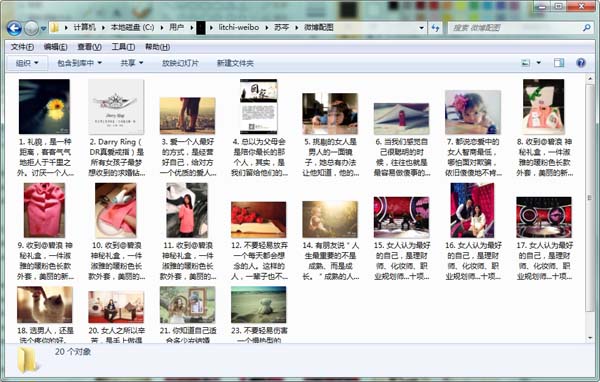This screenshot has width=600, height=382.
Task: Click the Forward navigation arrow button
Action: click(31, 28)
